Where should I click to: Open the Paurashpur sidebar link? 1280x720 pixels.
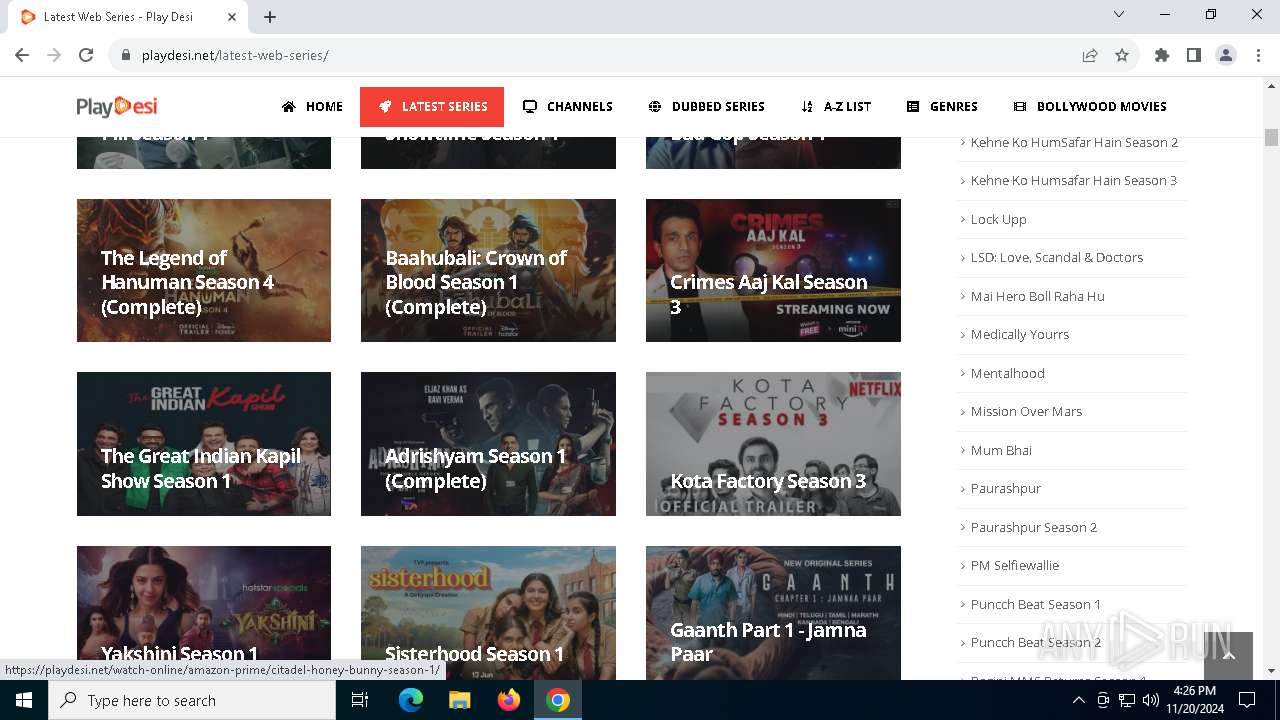[1005, 488]
